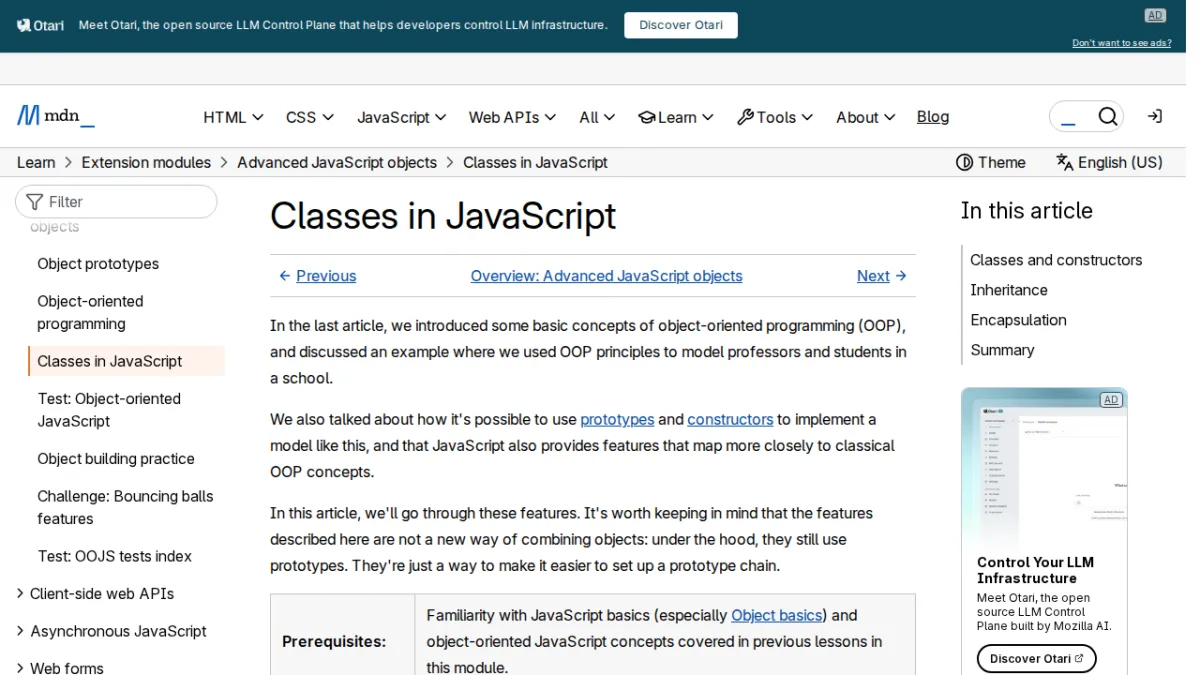The image size is (1200, 675).
Task: Click the sidebar Filter input field
Action: click(116, 201)
